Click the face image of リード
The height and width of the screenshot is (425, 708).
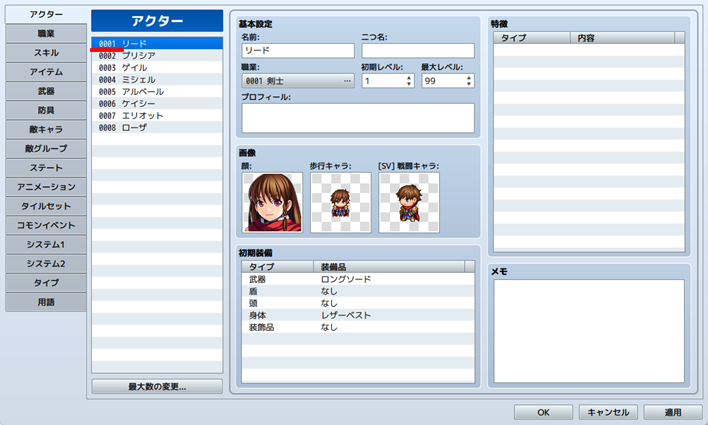coord(272,202)
